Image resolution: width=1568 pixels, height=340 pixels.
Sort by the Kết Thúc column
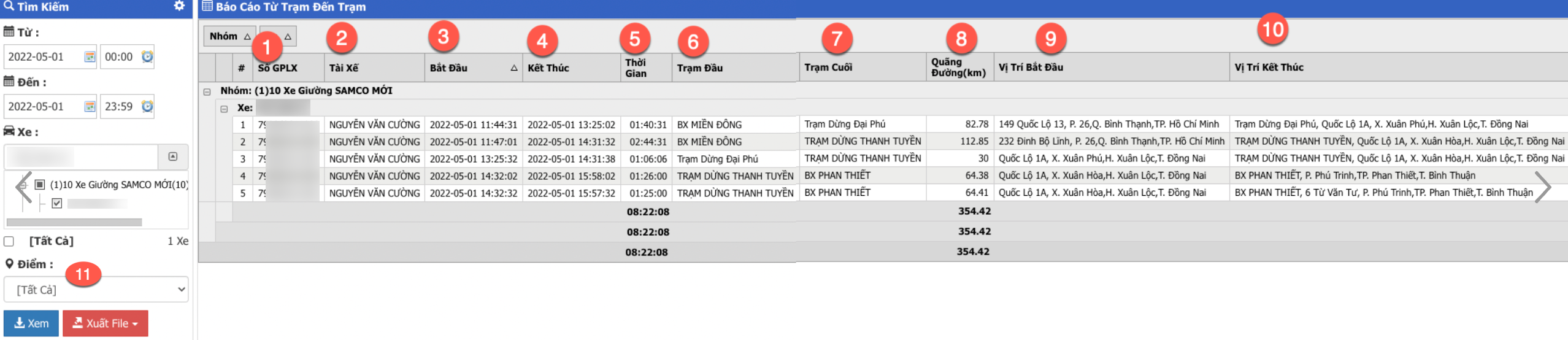click(x=571, y=68)
